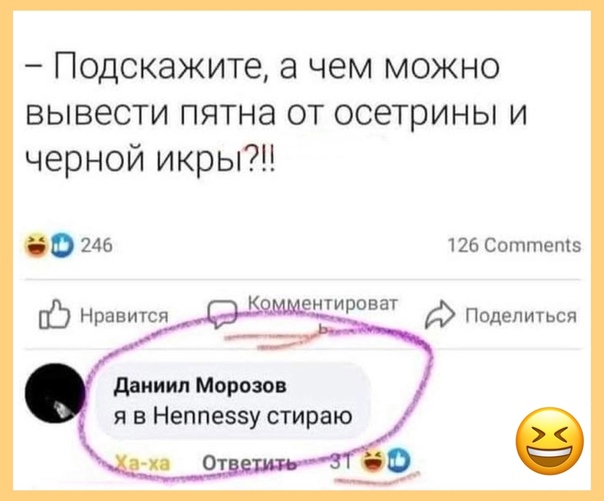This screenshot has width=604, height=501.
Task: Click the large laughing emoji sticker
Action: click(x=550, y=441)
